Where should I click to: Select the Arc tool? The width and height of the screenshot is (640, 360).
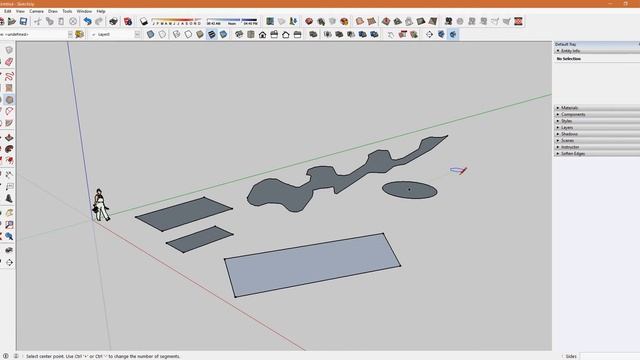(x=9, y=111)
